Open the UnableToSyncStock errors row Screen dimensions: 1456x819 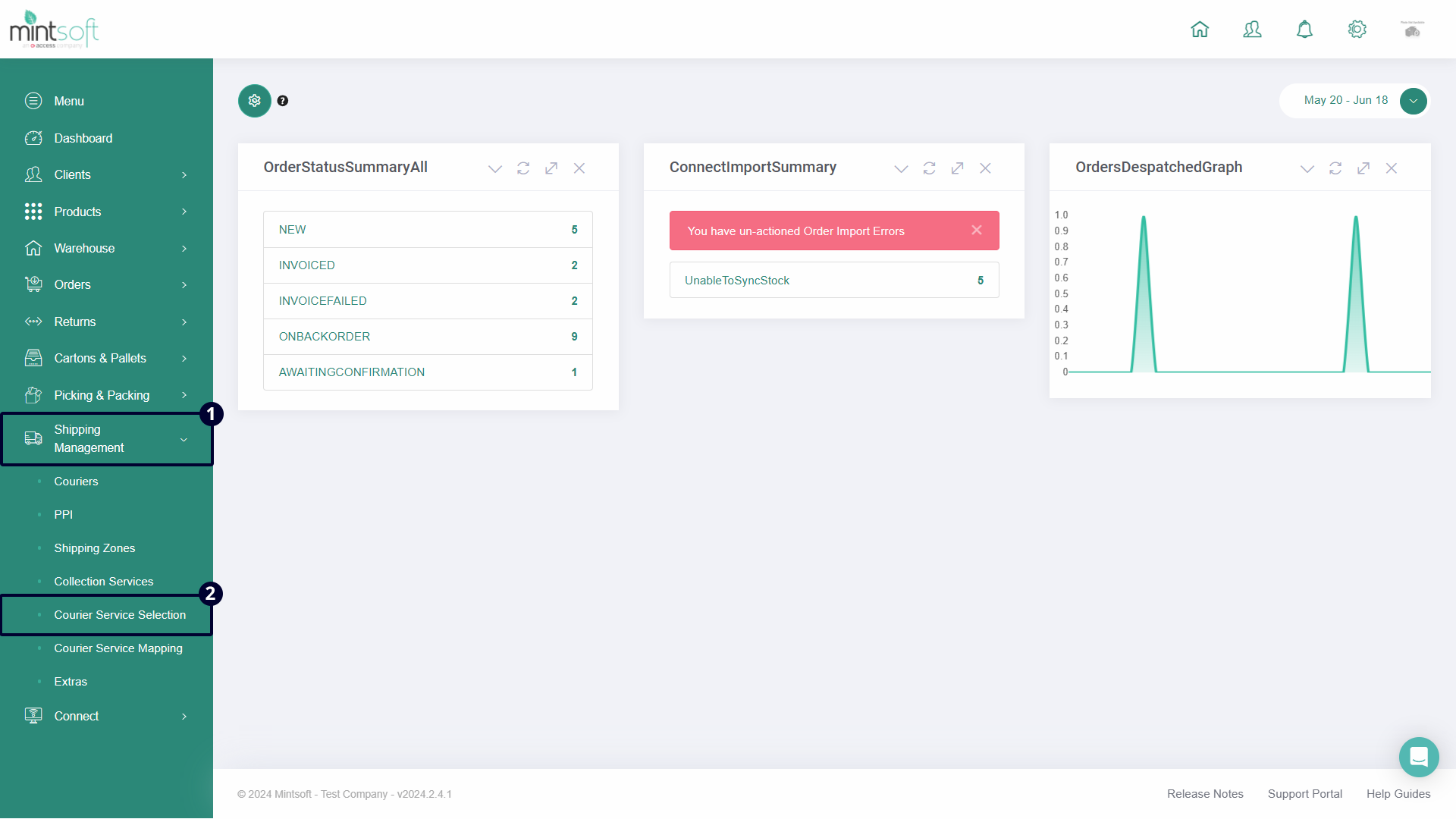[834, 281]
